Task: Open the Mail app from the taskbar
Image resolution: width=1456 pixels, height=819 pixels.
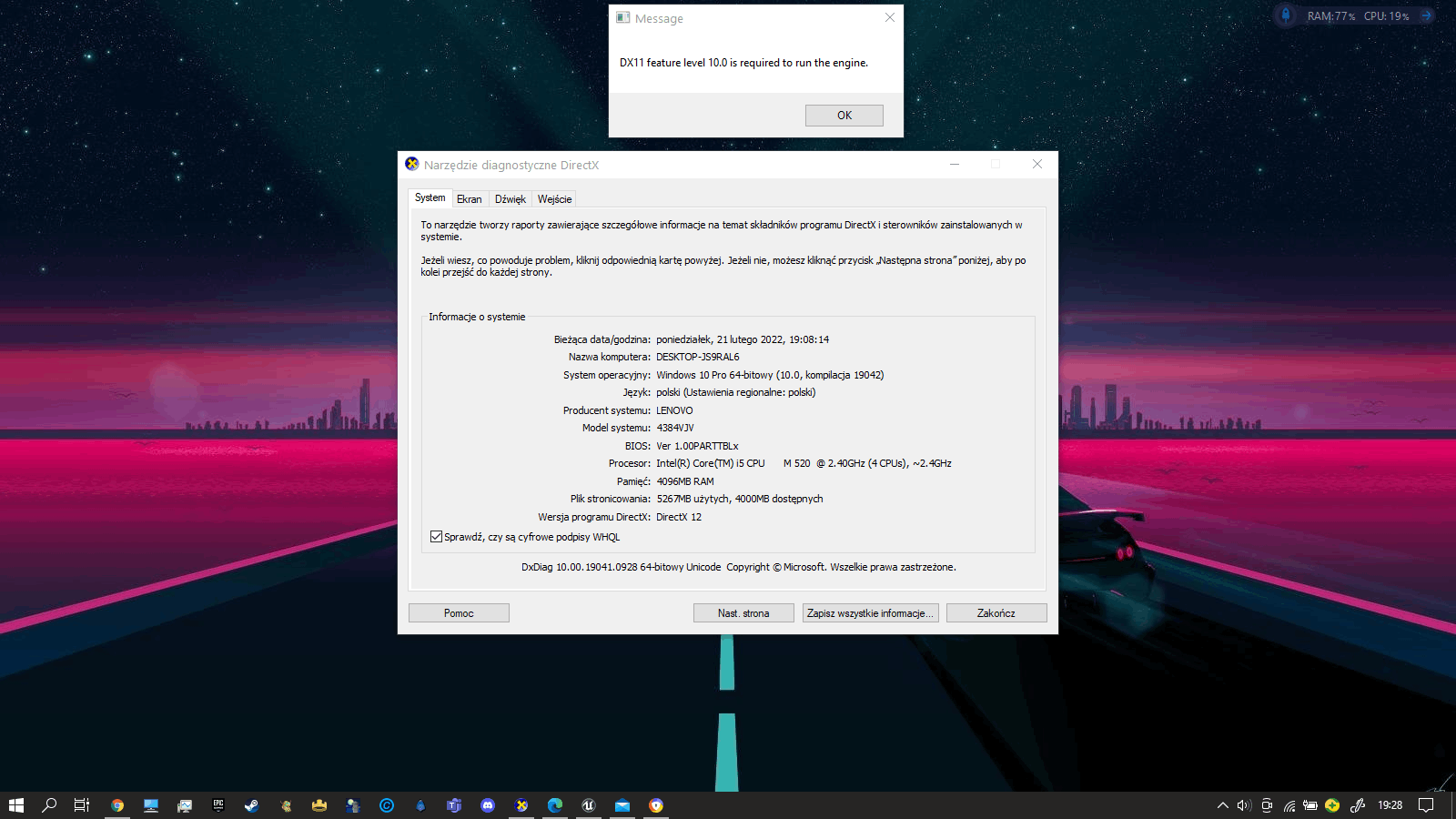Action: (622, 805)
